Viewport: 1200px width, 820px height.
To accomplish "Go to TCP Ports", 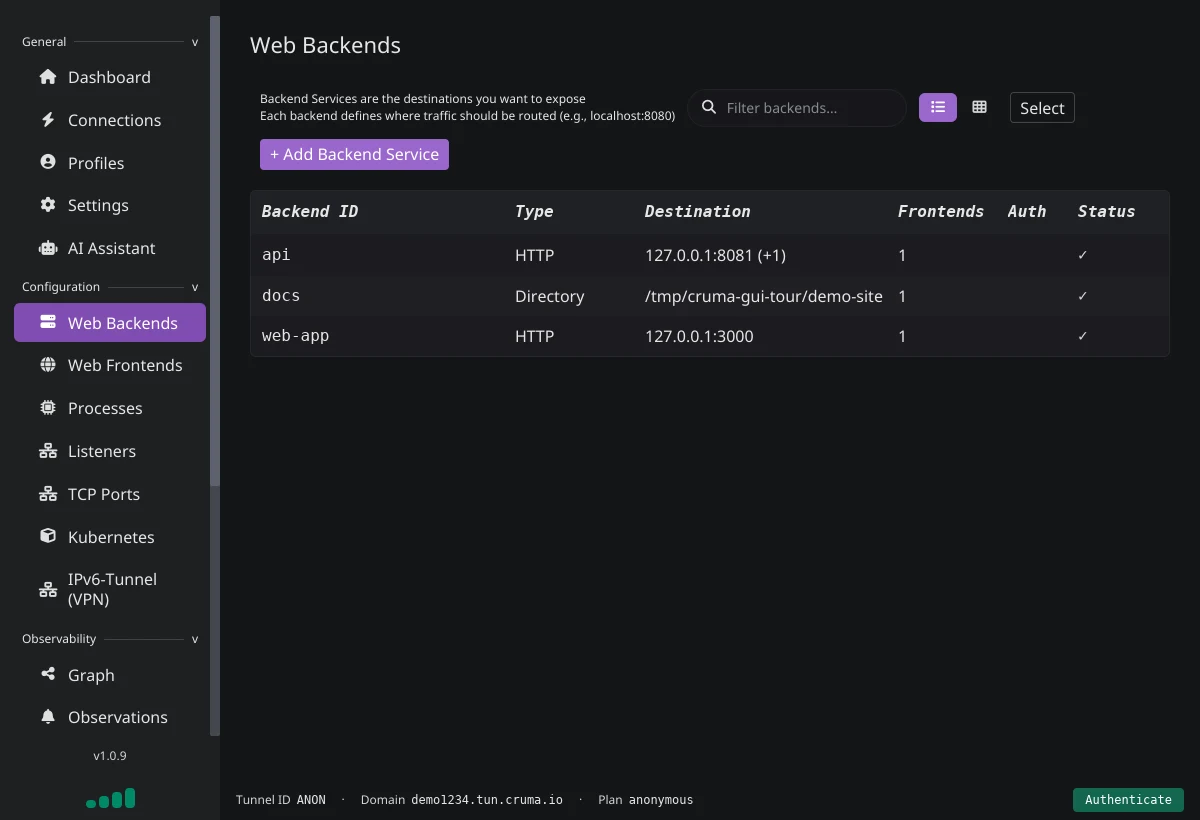I will click(110, 494).
